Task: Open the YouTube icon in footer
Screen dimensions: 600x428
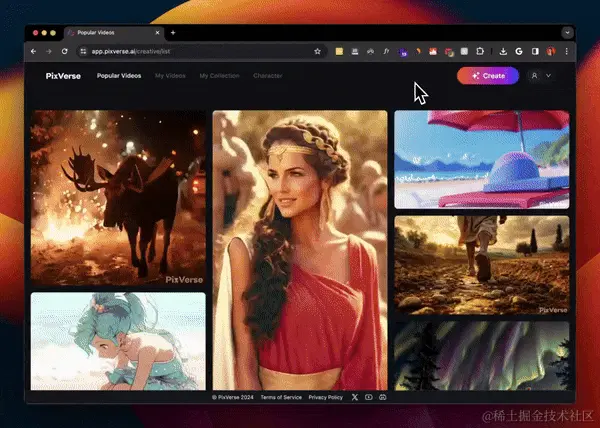Action: pos(368,397)
